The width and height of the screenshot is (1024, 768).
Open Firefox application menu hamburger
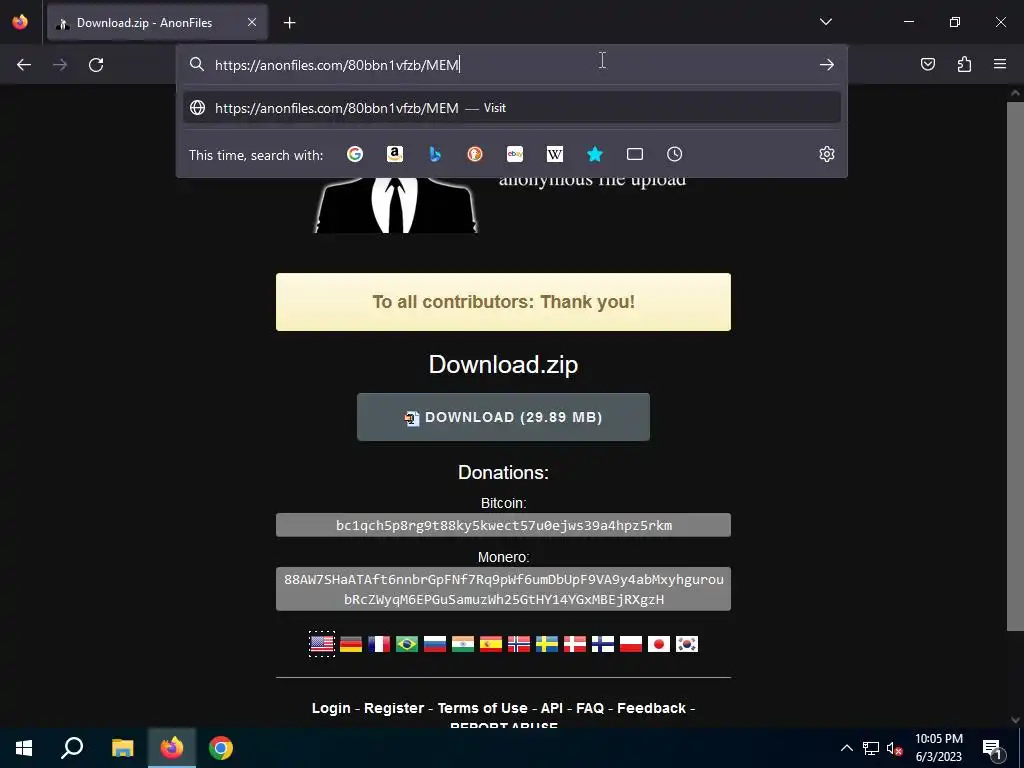pyautogui.click(x=1000, y=64)
